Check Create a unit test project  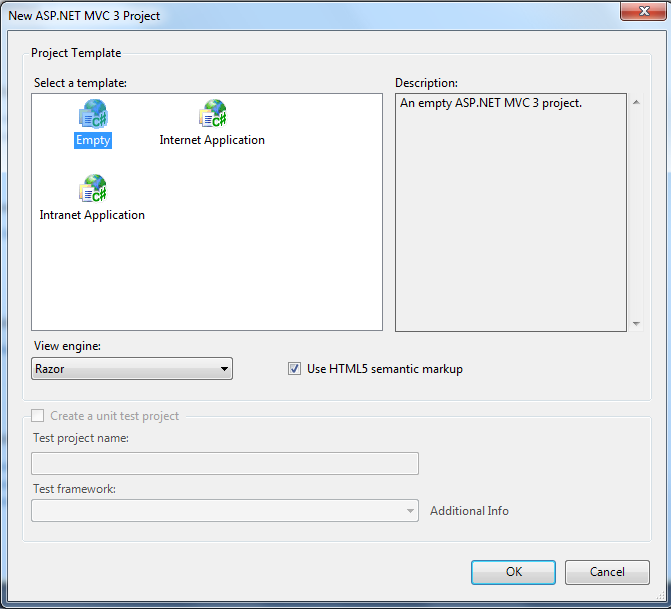pos(38,416)
